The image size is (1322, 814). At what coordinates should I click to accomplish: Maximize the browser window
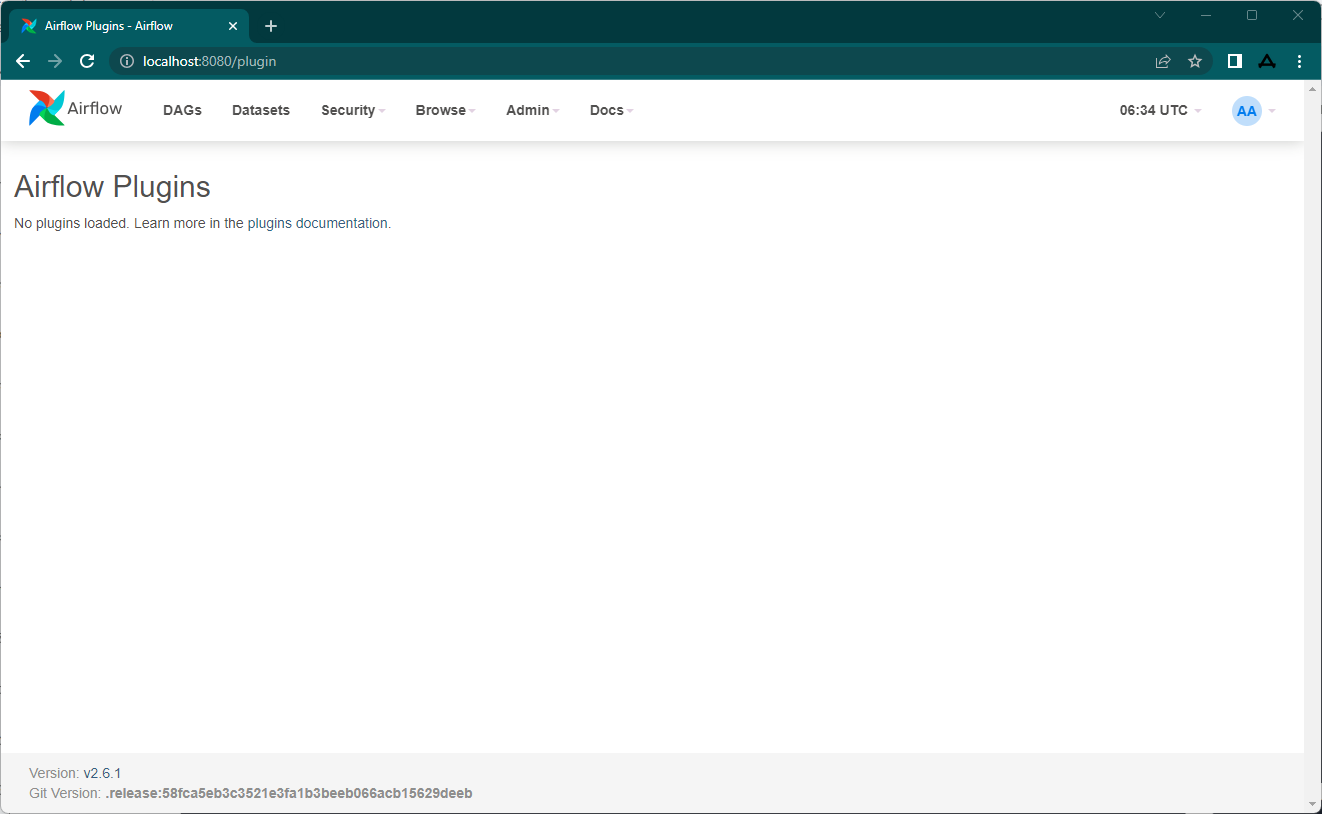(1252, 15)
